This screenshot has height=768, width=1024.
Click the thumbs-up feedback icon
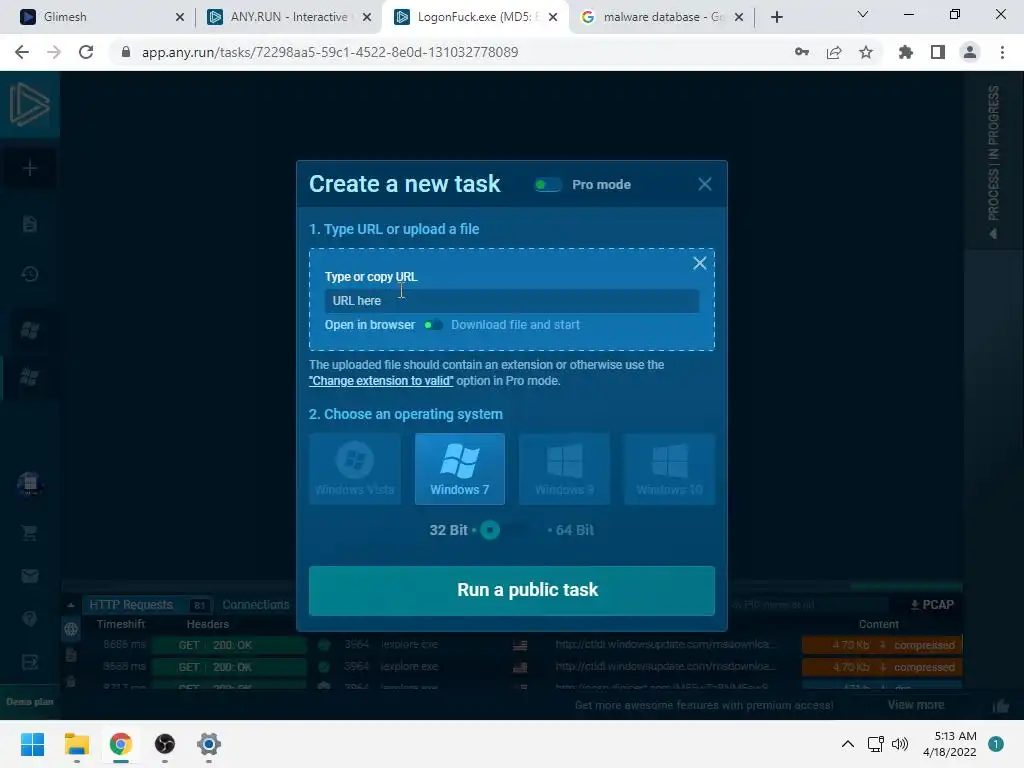[1000, 705]
